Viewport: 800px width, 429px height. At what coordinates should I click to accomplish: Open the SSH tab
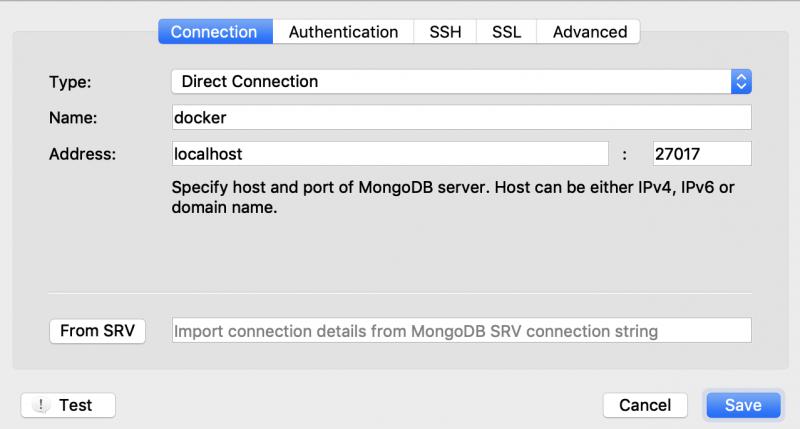445,32
